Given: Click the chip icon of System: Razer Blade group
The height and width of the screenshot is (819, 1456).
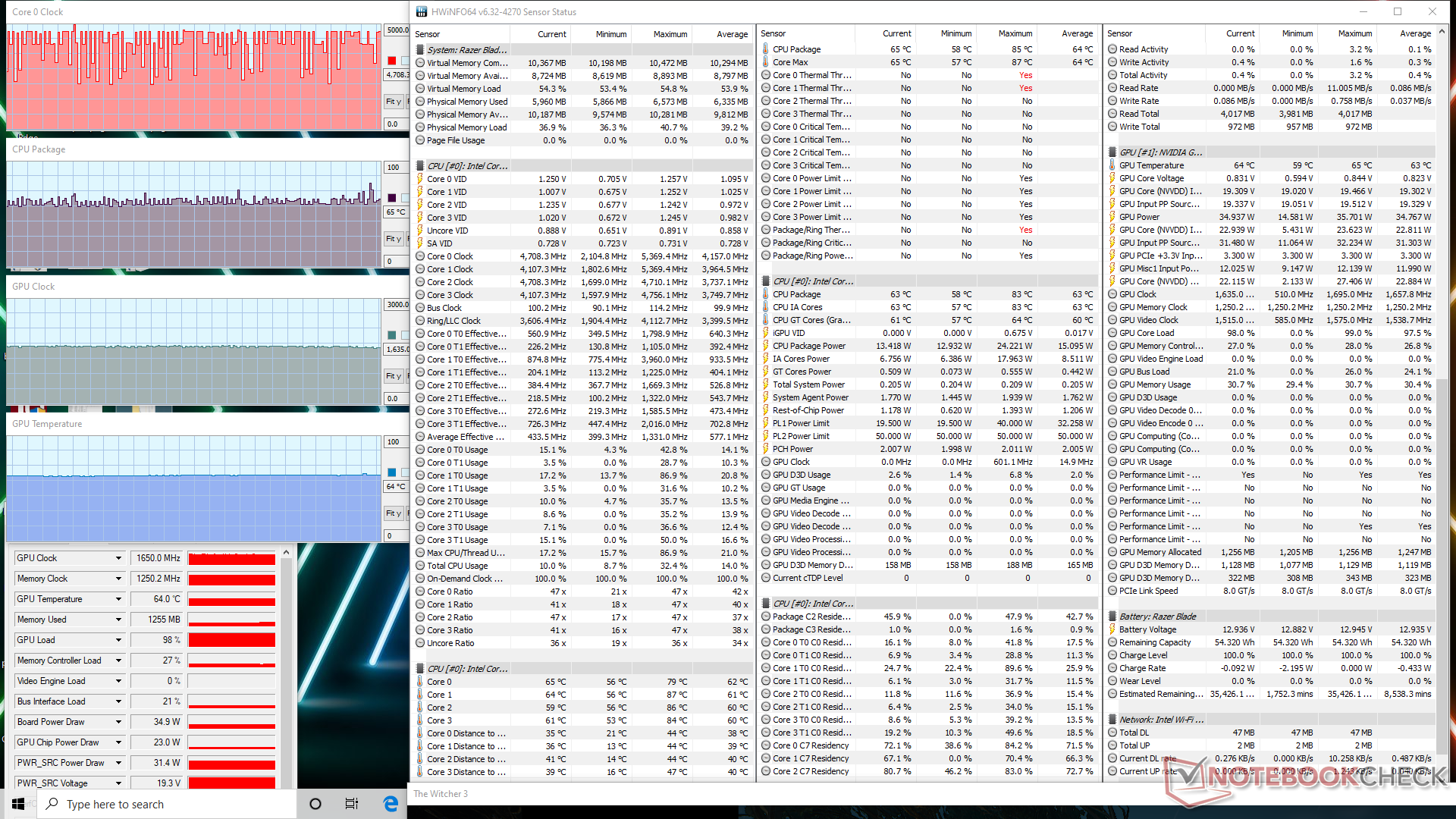Looking at the screenshot, I should pos(420,50).
